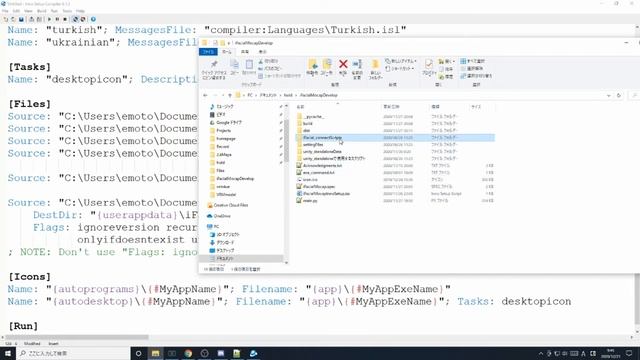Open recent locations dropdown by navigation arrows
Image resolution: width=640 pixels, height=360 pixels.
click(222, 95)
